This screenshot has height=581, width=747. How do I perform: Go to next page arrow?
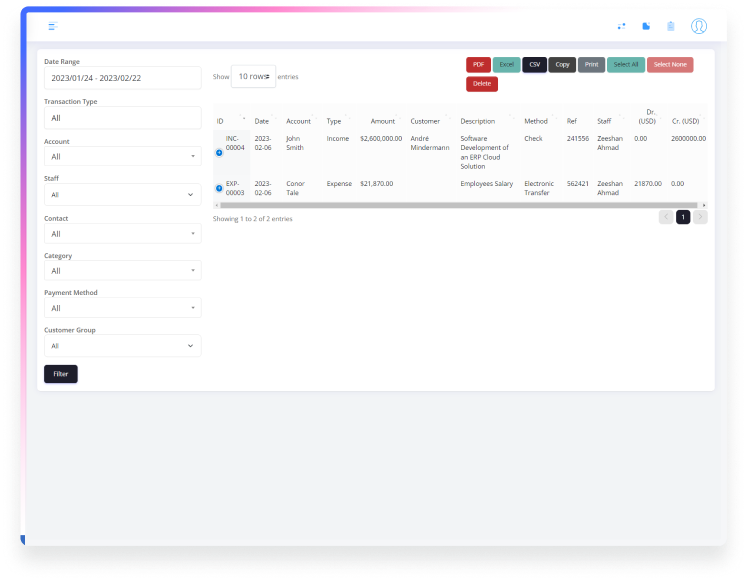click(700, 217)
